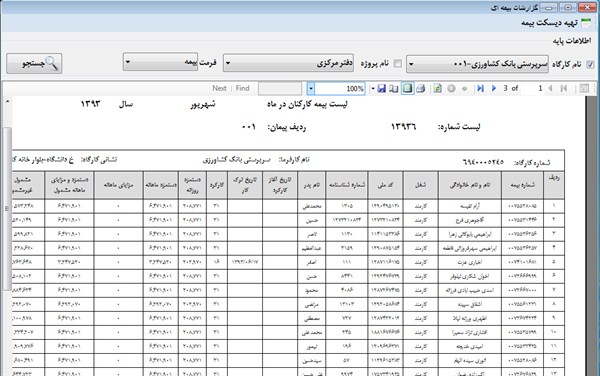
Task: Go to the previous report page
Action: (x=550, y=89)
